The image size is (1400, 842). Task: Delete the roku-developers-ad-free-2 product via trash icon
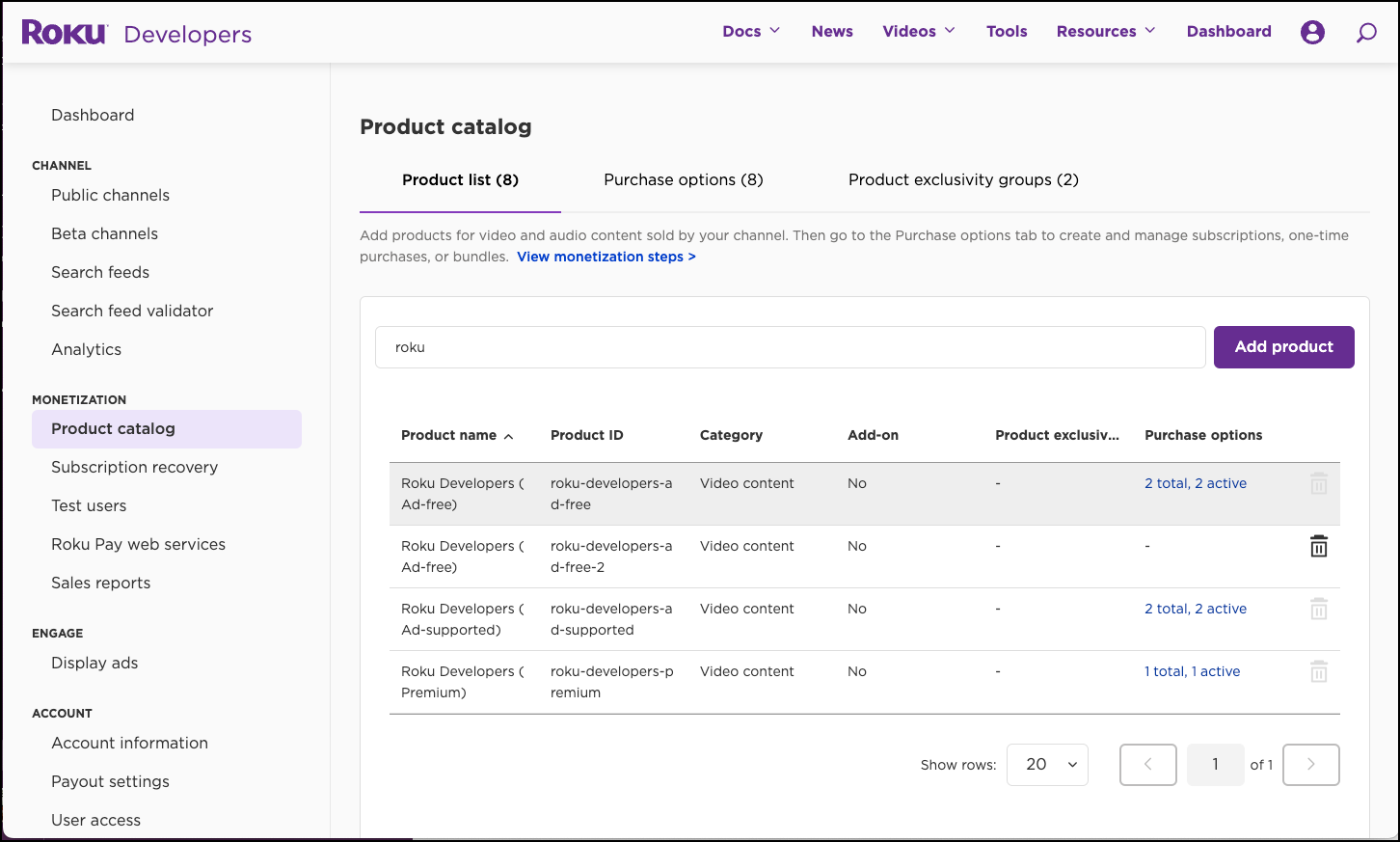(1318, 547)
